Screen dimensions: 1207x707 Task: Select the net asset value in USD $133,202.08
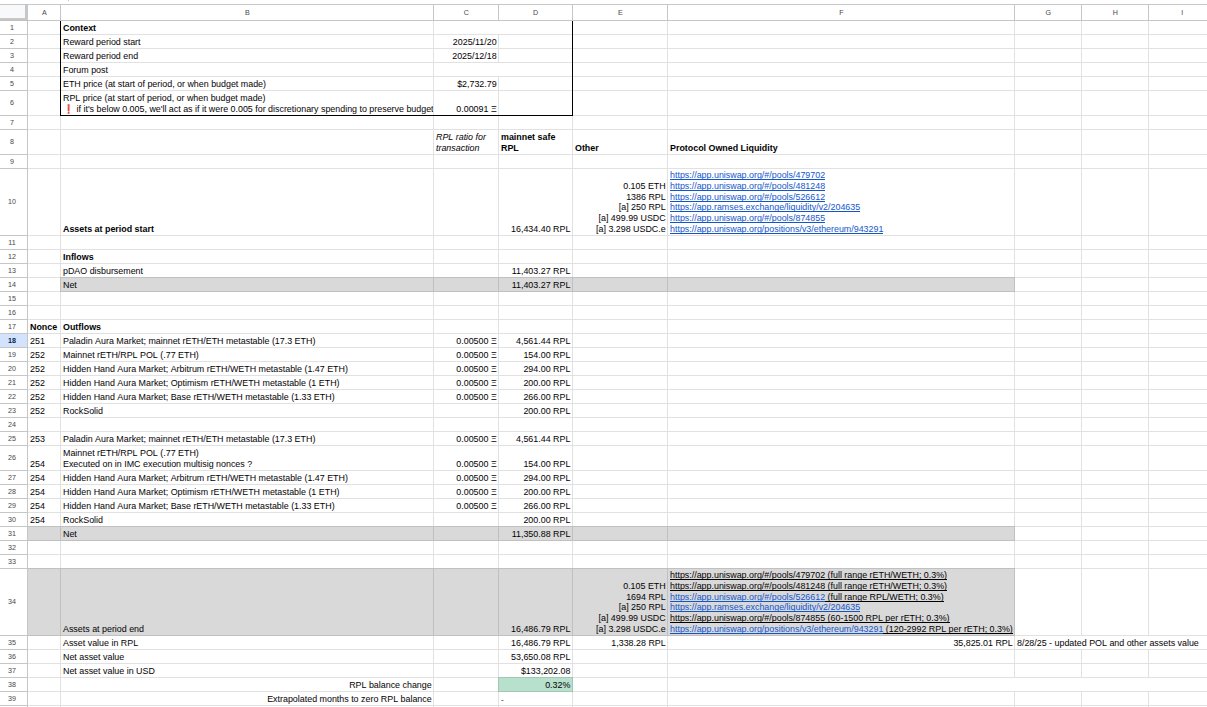tap(535, 671)
